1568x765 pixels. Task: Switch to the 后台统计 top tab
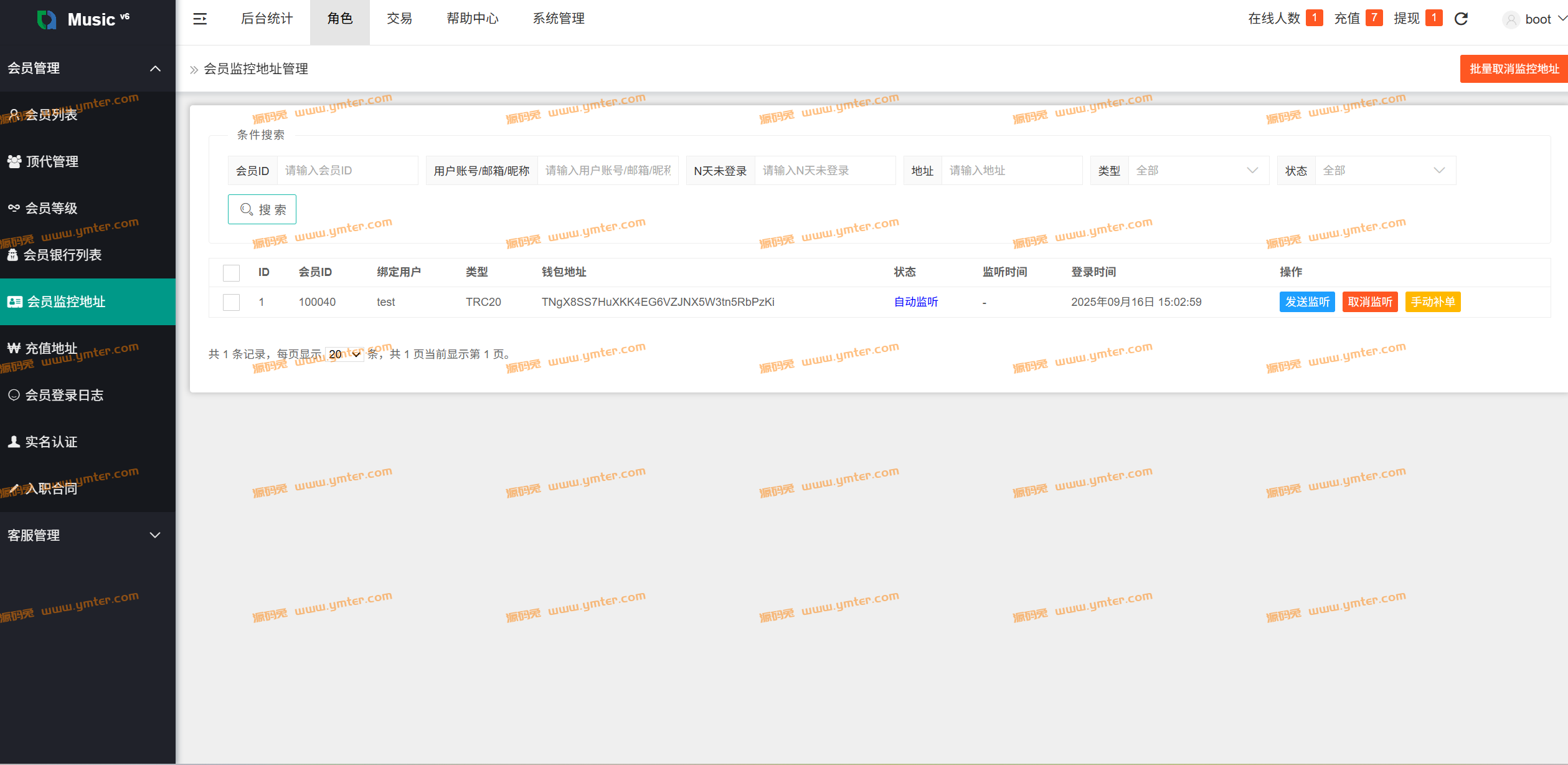(x=267, y=19)
